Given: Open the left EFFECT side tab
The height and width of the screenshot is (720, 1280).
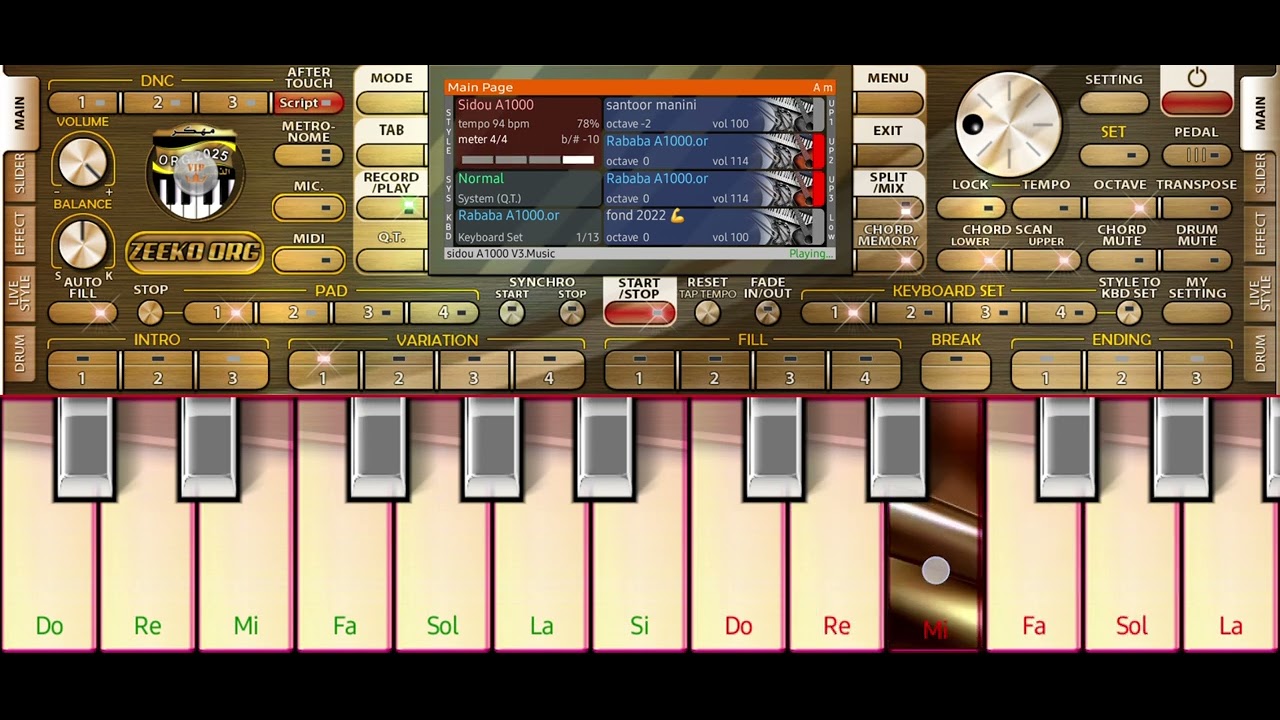Looking at the screenshot, I should coord(19,234).
